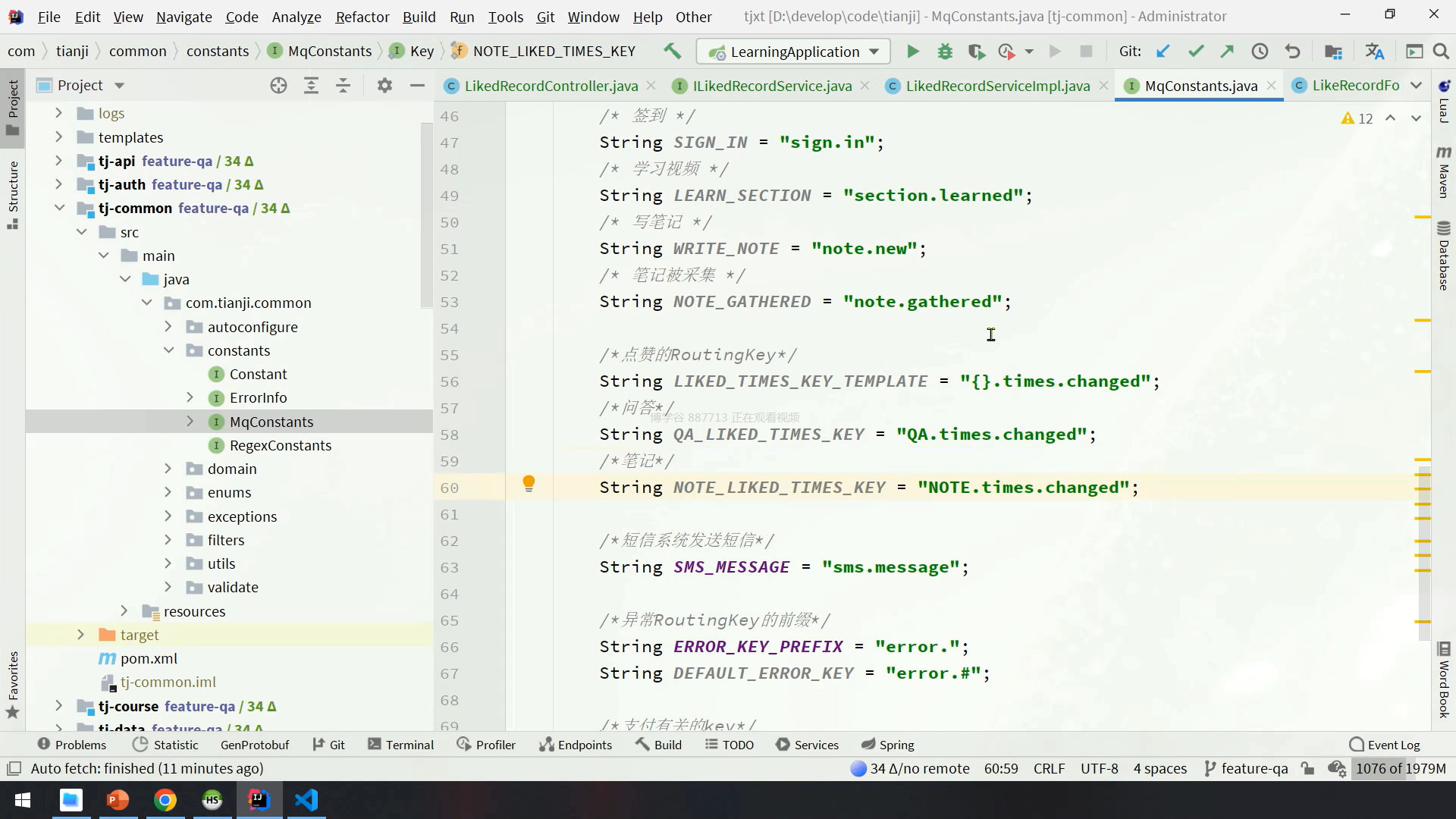Viewport: 1456px width, 819px height.
Task: Click locate file crosshair in Project panel
Action: click(x=278, y=86)
